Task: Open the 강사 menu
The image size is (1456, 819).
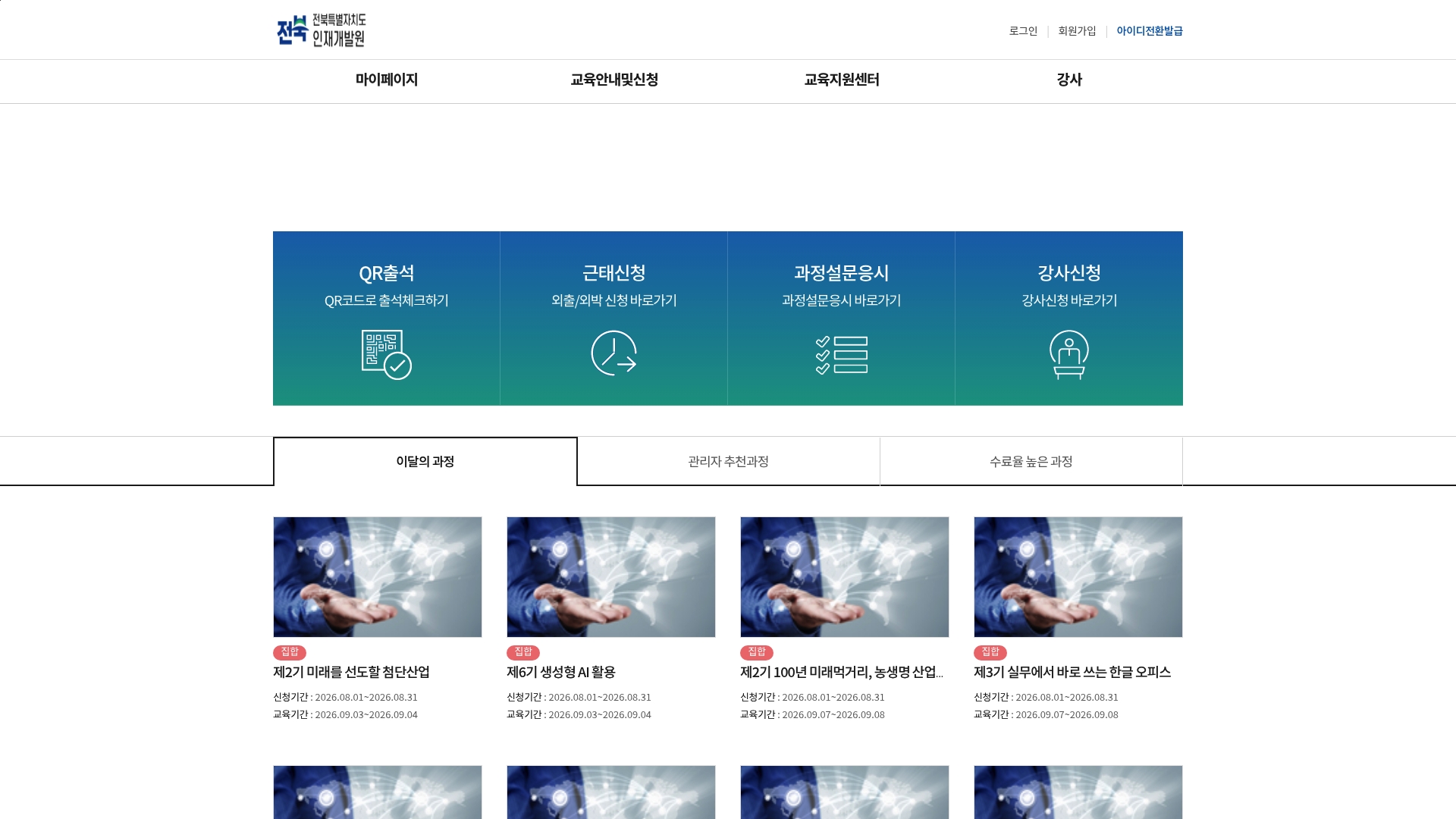Action: tap(1069, 80)
